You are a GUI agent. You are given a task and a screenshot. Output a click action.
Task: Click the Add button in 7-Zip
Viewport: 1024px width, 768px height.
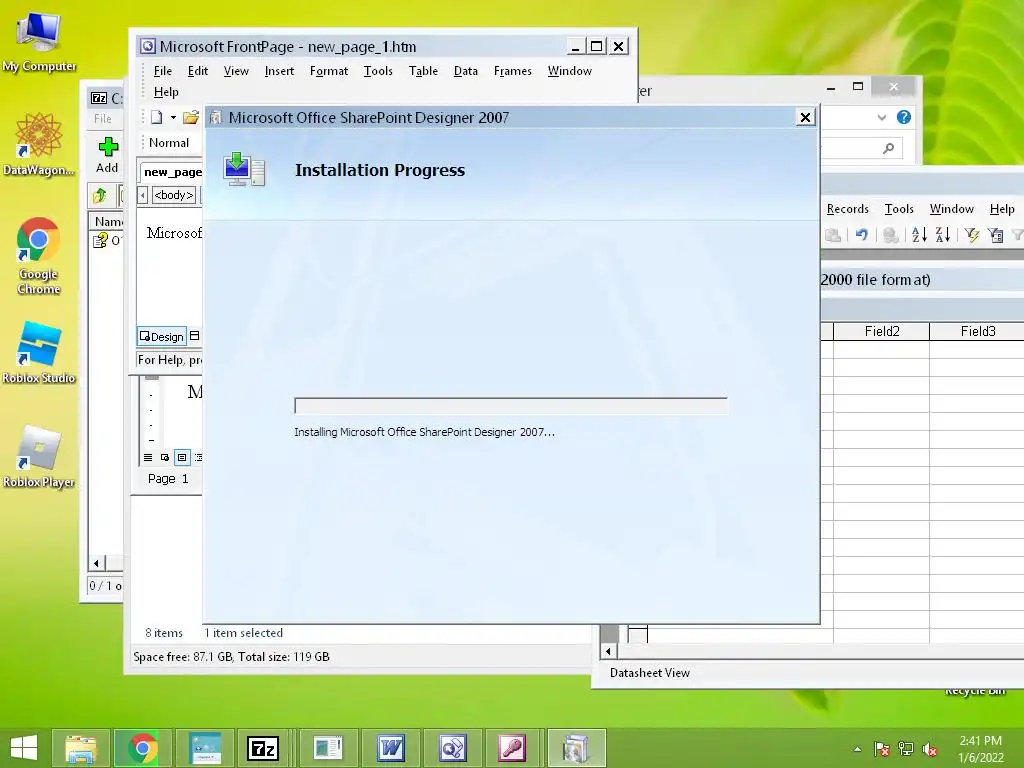(x=108, y=155)
